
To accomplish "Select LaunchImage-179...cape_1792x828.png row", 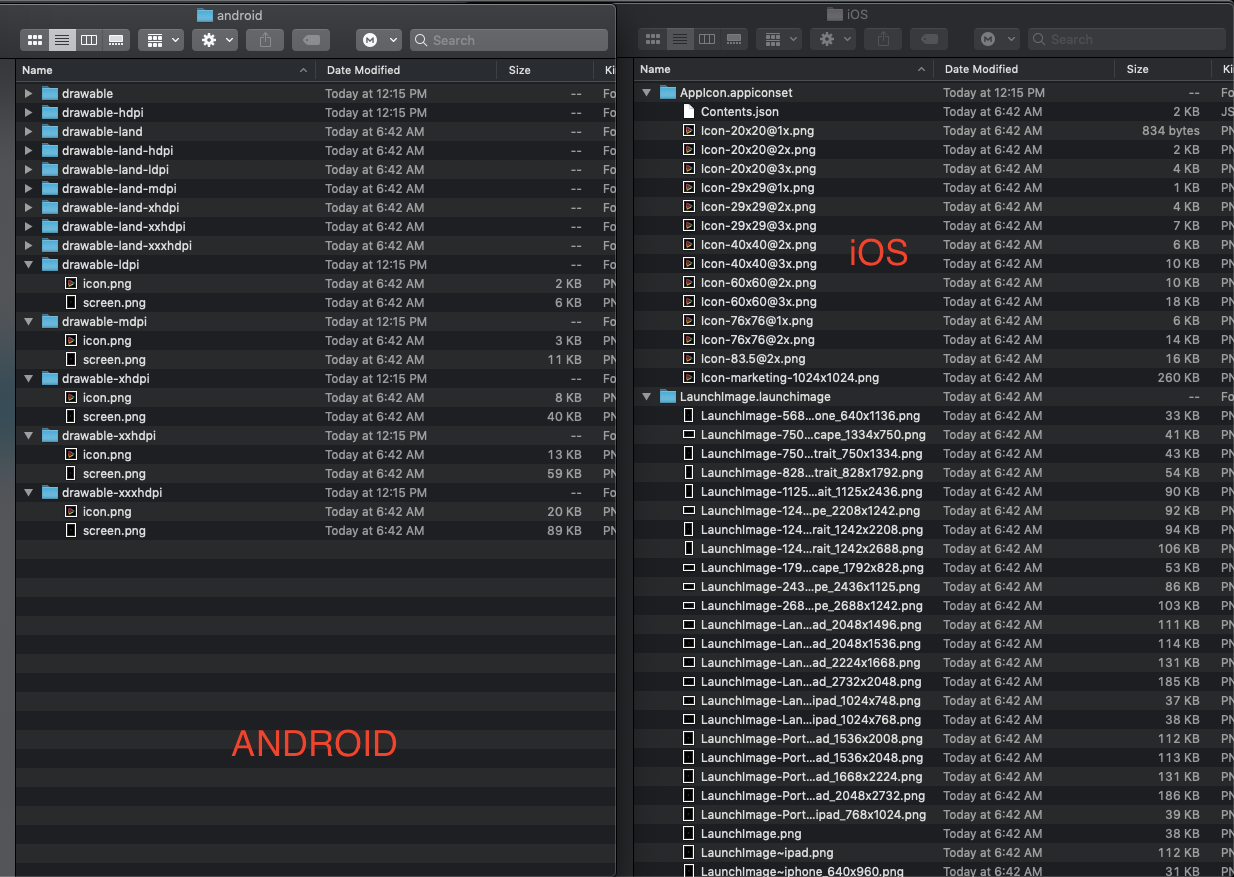I will click(933, 567).
